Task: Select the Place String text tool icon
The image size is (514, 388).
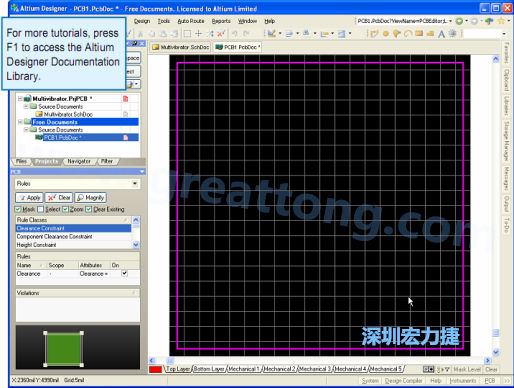Action: (441, 34)
